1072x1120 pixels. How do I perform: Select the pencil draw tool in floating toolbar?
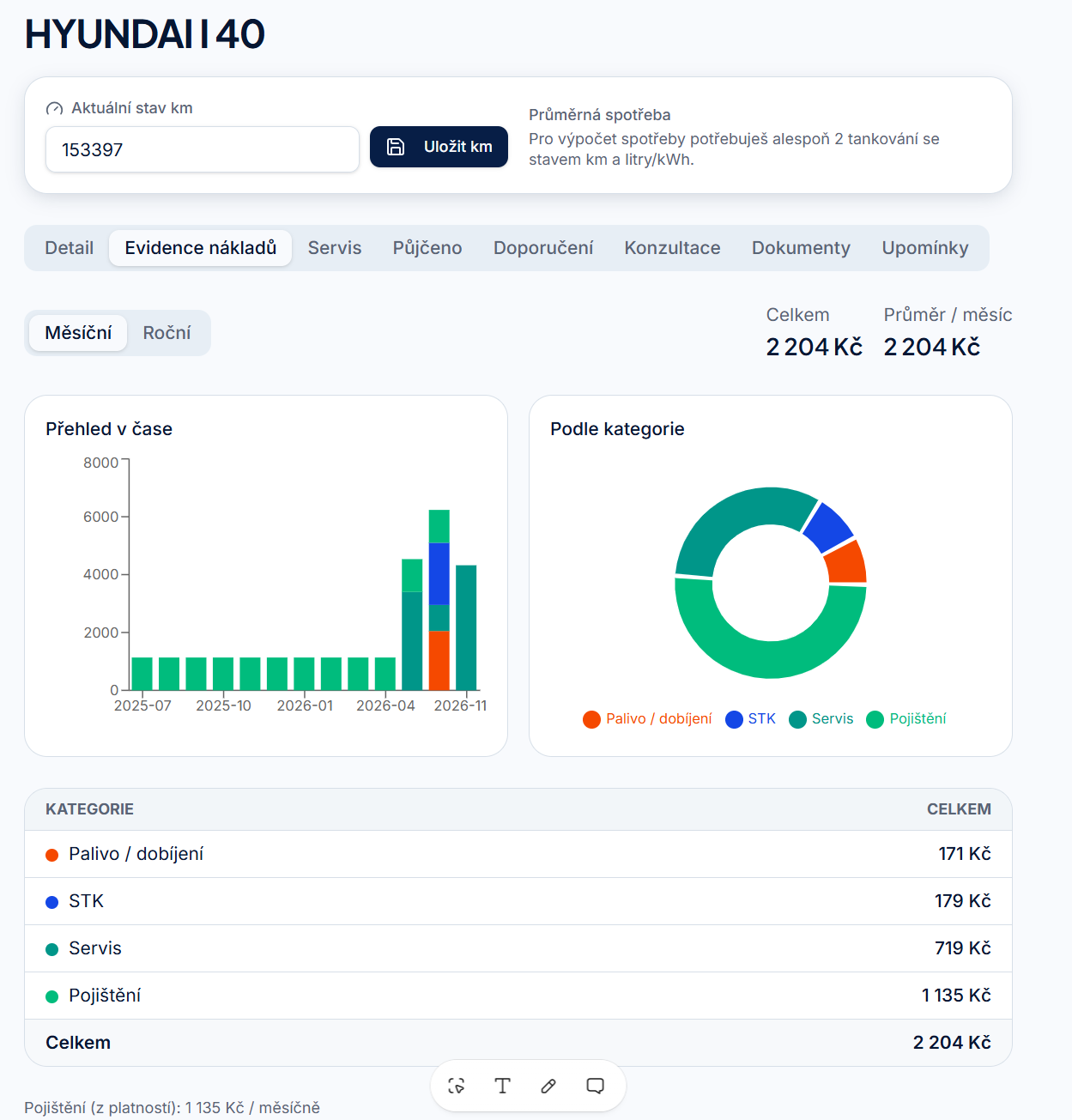tap(548, 1086)
